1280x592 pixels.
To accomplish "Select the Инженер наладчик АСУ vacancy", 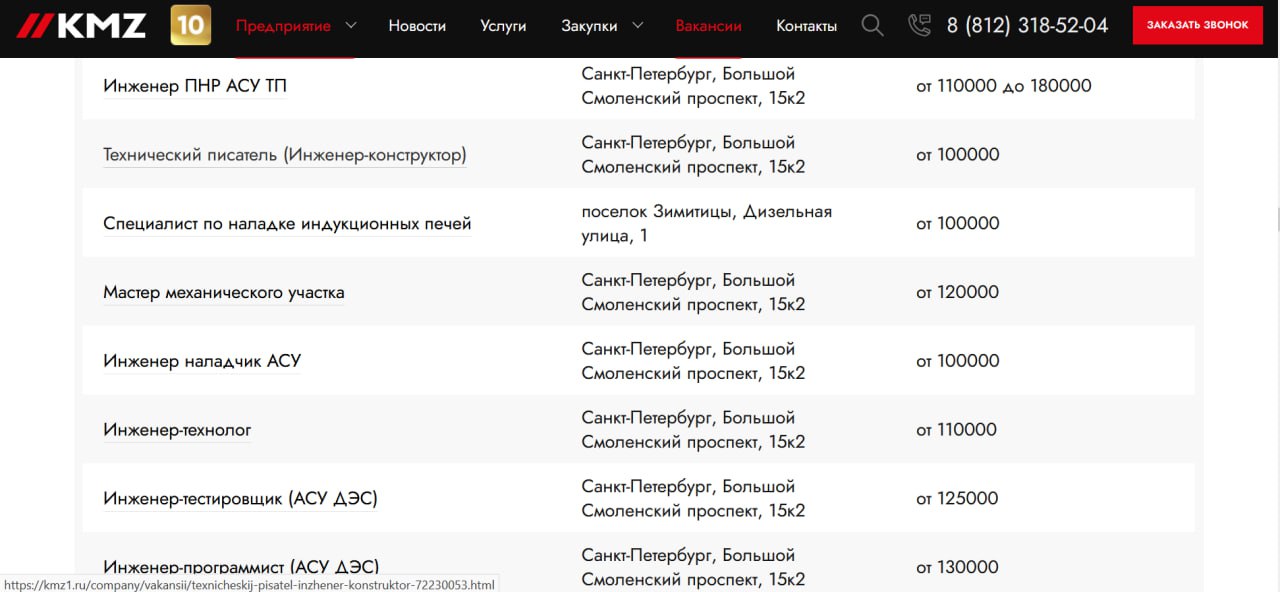I will 202,361.
